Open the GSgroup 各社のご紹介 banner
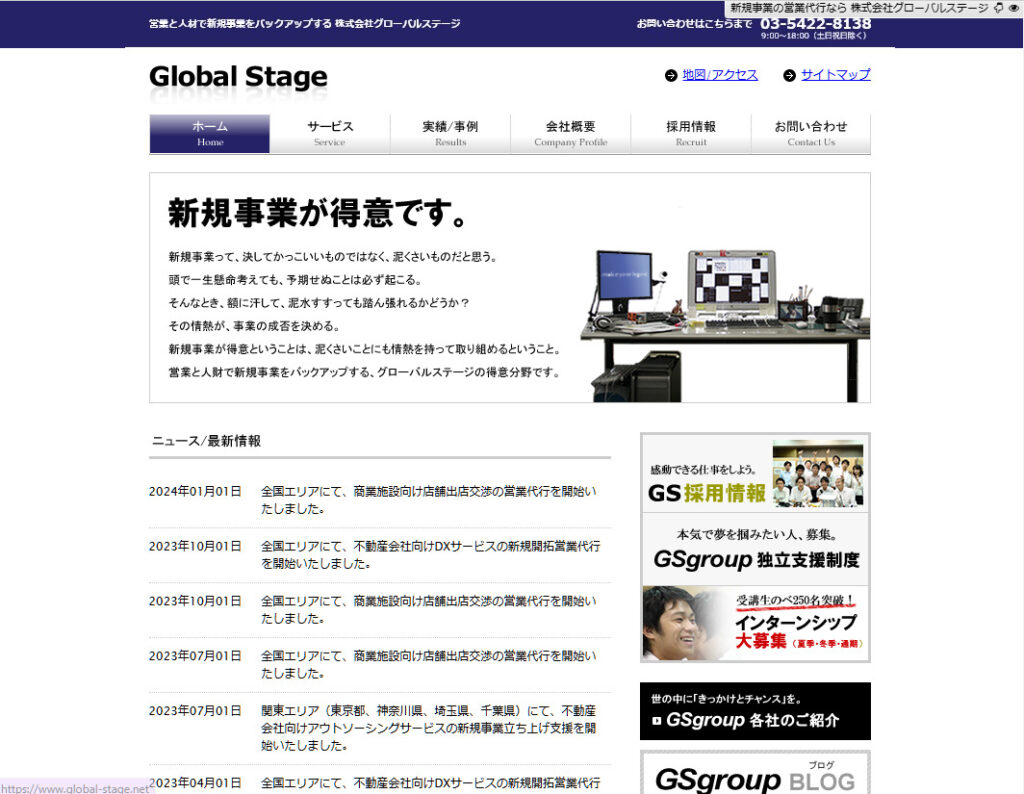This screenshot has width=1024, height=794. (755, 711)
